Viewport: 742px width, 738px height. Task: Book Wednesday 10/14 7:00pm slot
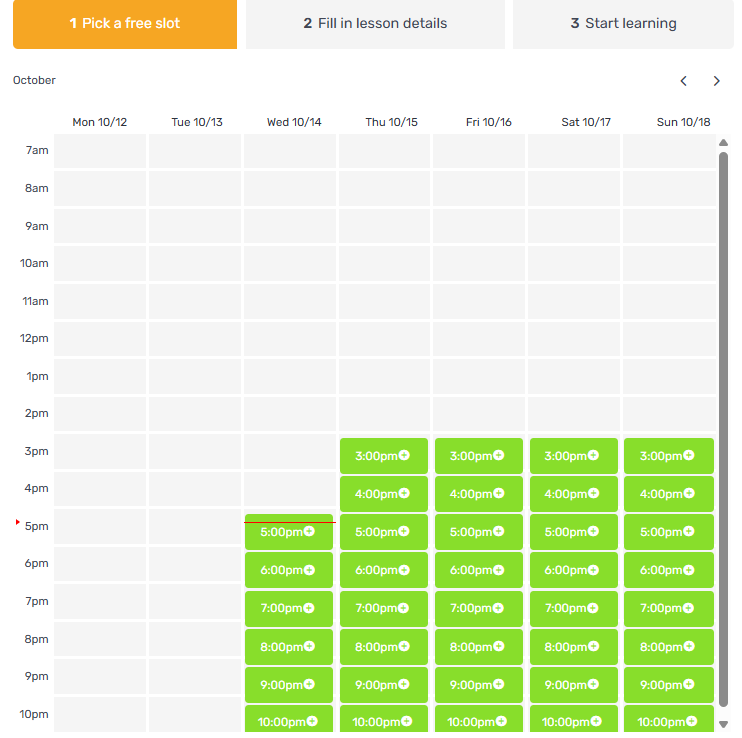pos(289,608)
